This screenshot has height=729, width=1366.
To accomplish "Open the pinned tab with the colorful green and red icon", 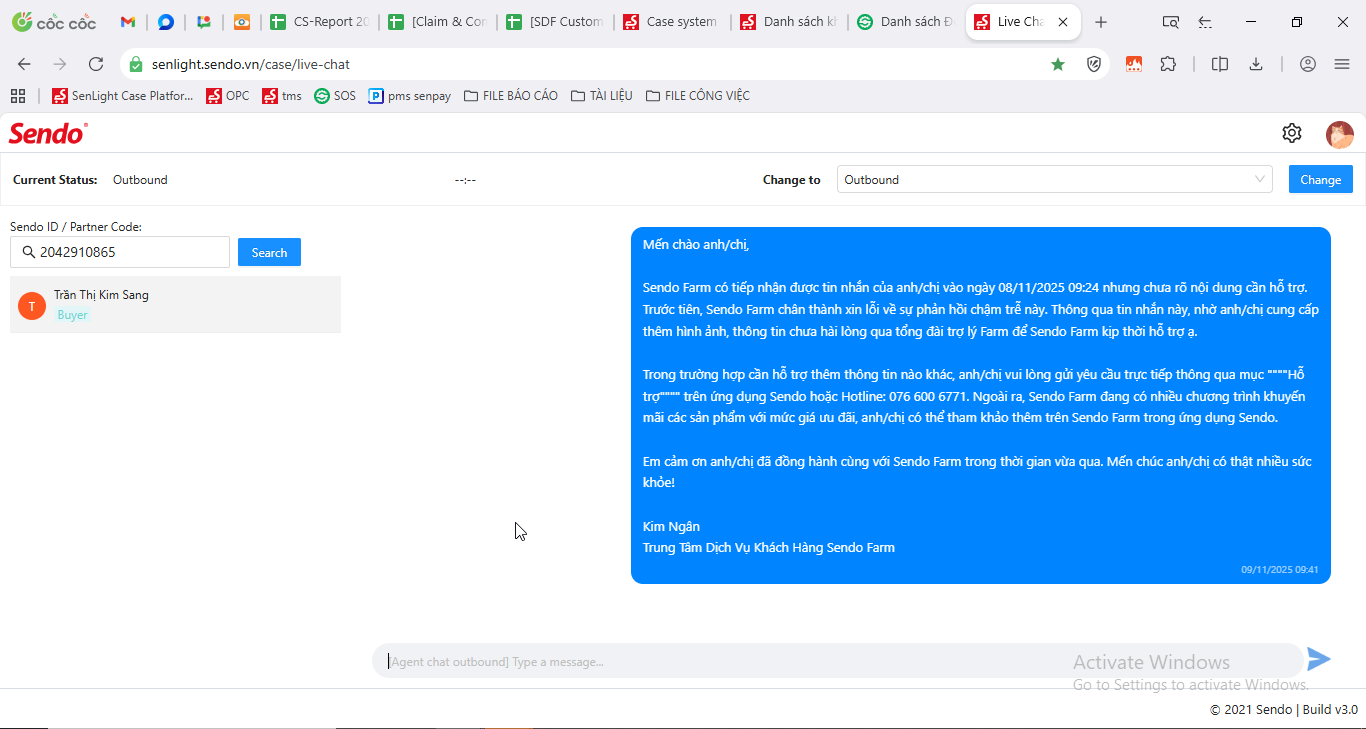I will tap(204, 22).
